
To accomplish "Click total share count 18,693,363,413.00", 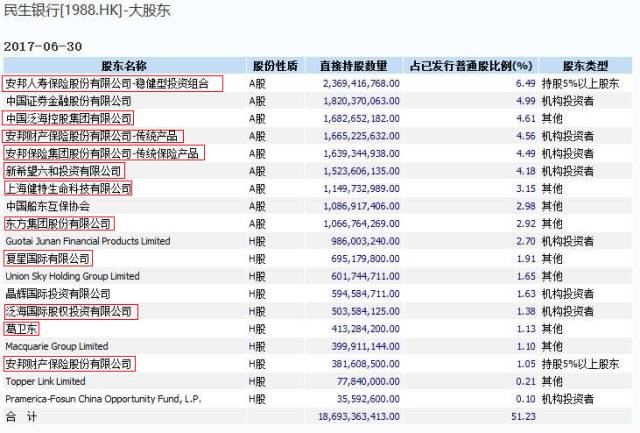I will coord(359,417).
